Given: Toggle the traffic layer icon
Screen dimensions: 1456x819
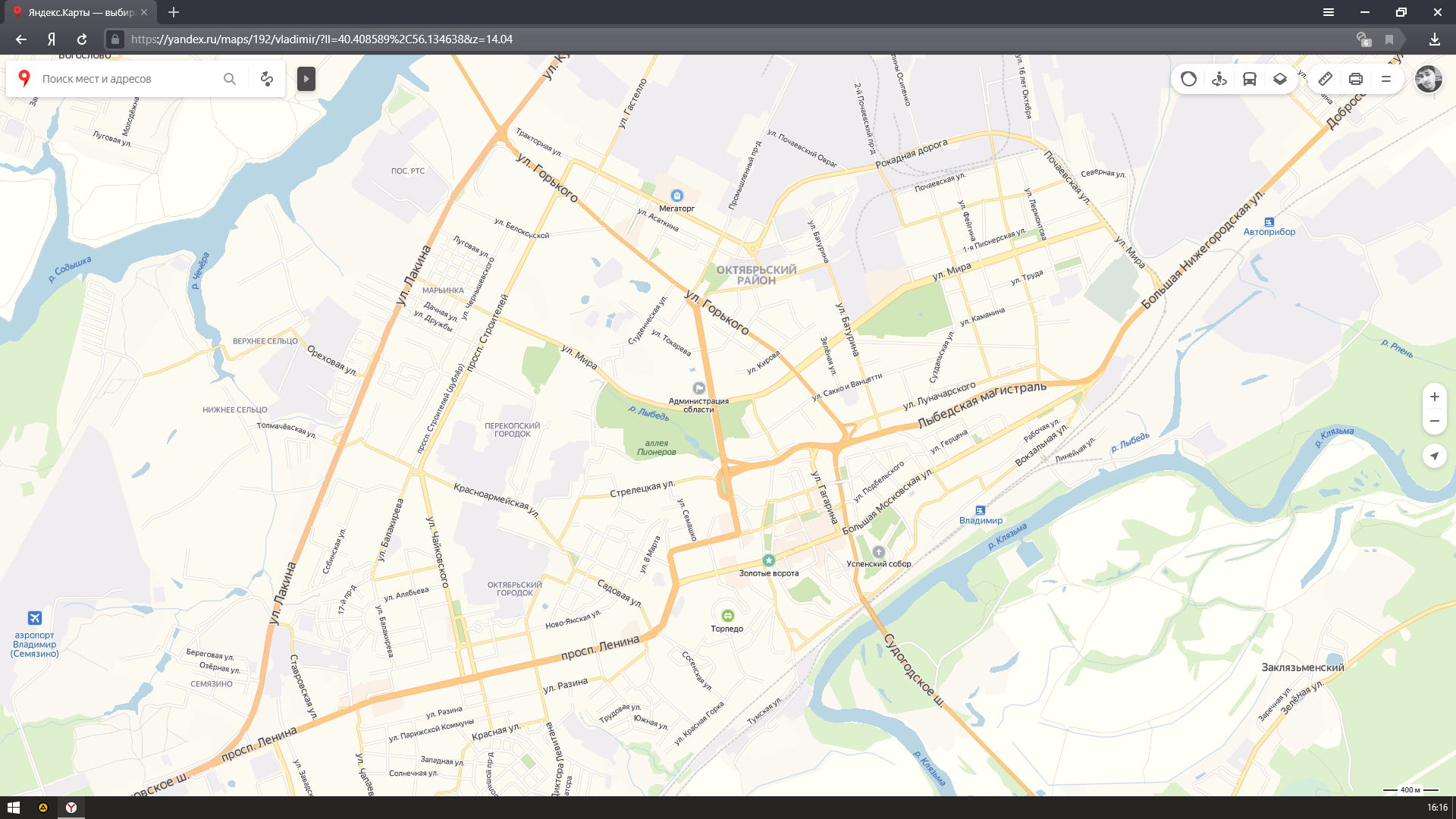Looking at the screenshot, I should pos(1188,79).
